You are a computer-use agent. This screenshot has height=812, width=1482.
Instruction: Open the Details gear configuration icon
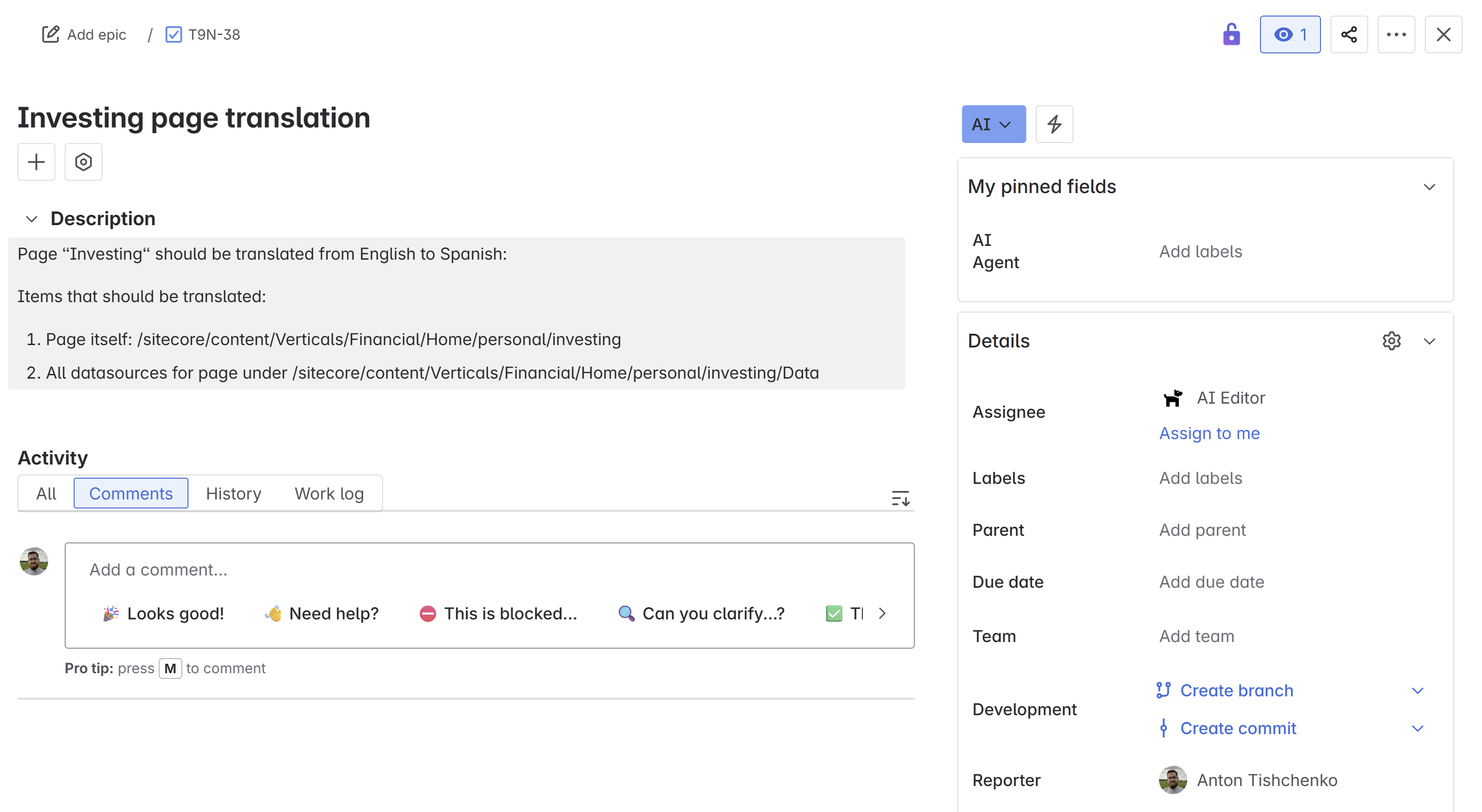(x=1391, y=341)
